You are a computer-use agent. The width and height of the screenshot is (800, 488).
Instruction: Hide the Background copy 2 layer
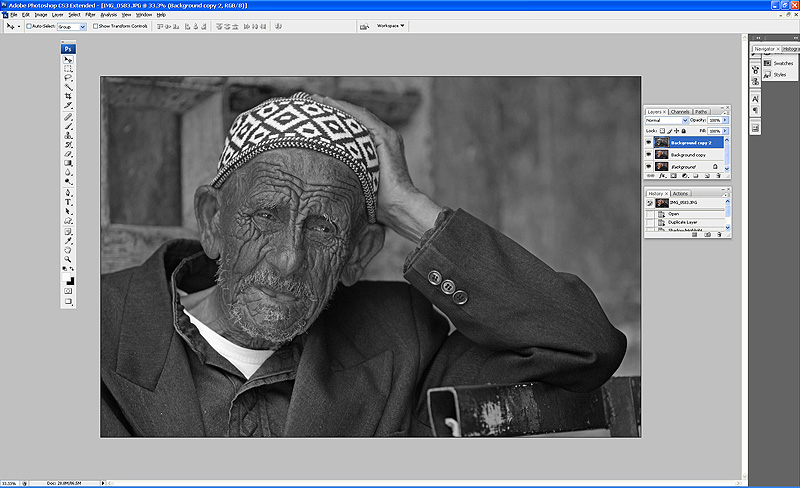click(648, 143)
